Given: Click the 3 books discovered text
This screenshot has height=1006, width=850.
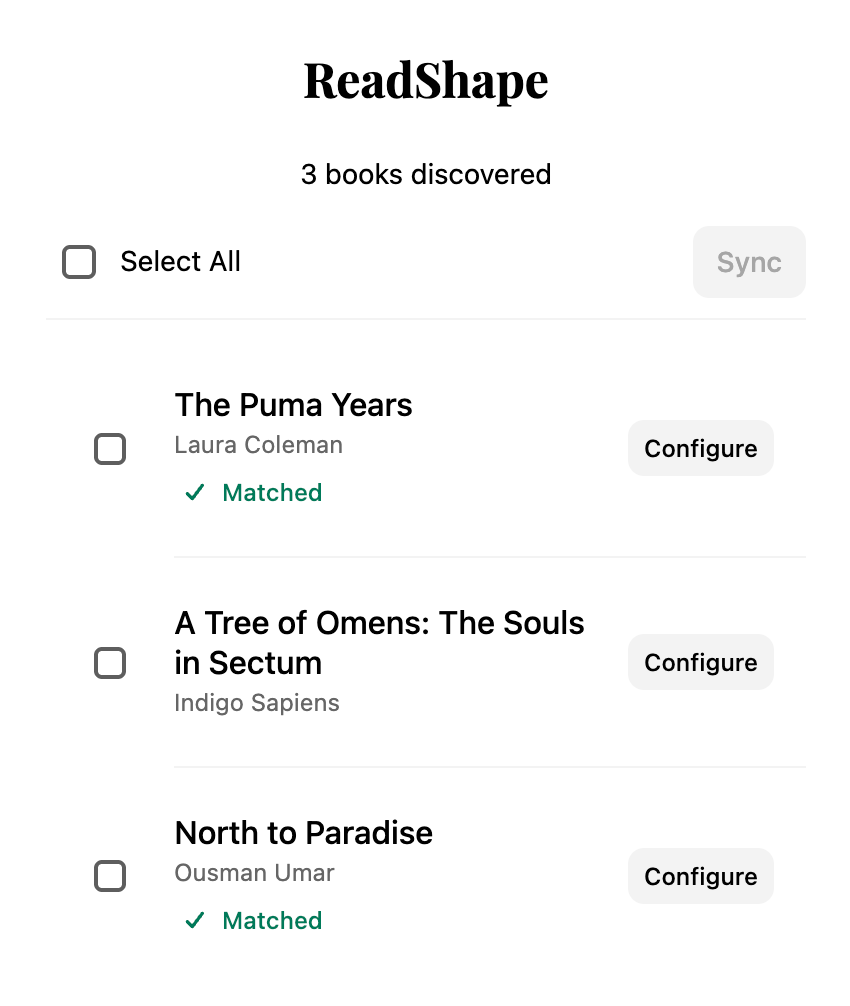Looking at the screenshot, I should pos(426,175).
